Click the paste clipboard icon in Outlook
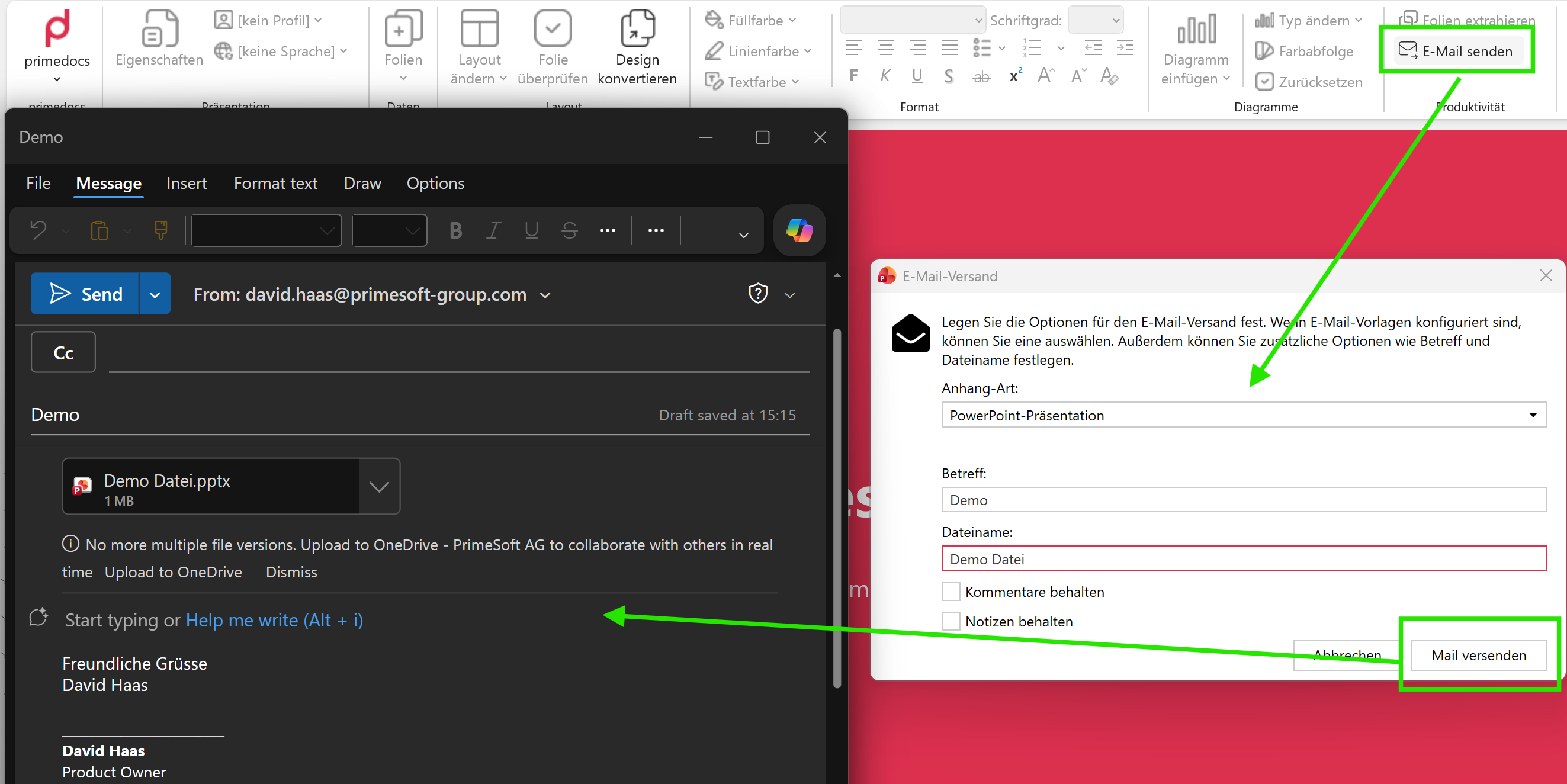1567x784 pixels. coord(99,230)
